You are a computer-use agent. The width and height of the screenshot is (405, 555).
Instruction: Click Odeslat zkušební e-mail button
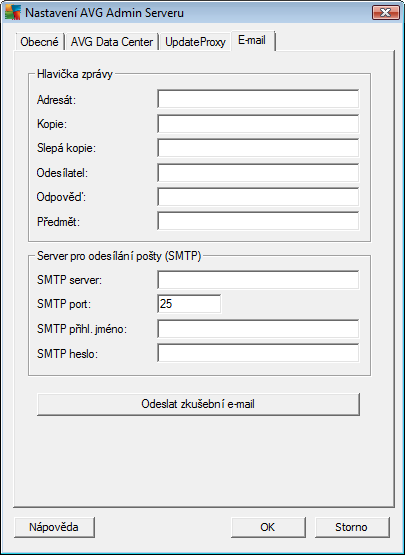coord(198,404)
